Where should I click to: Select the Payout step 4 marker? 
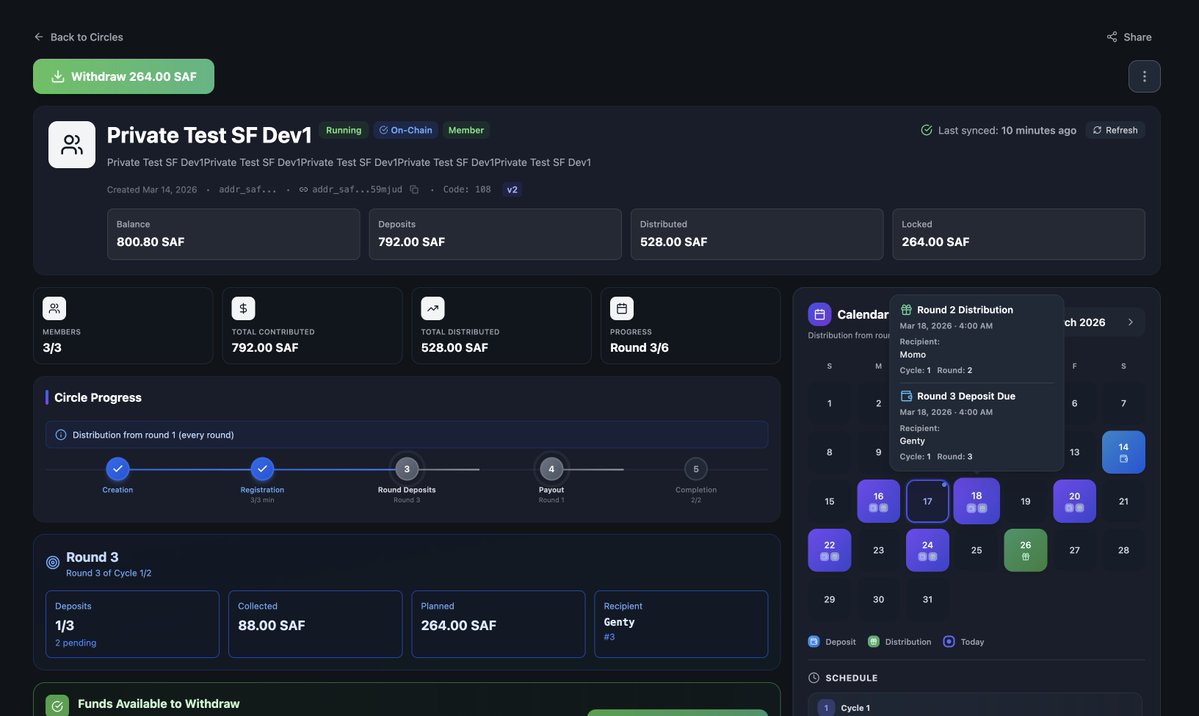551,469
